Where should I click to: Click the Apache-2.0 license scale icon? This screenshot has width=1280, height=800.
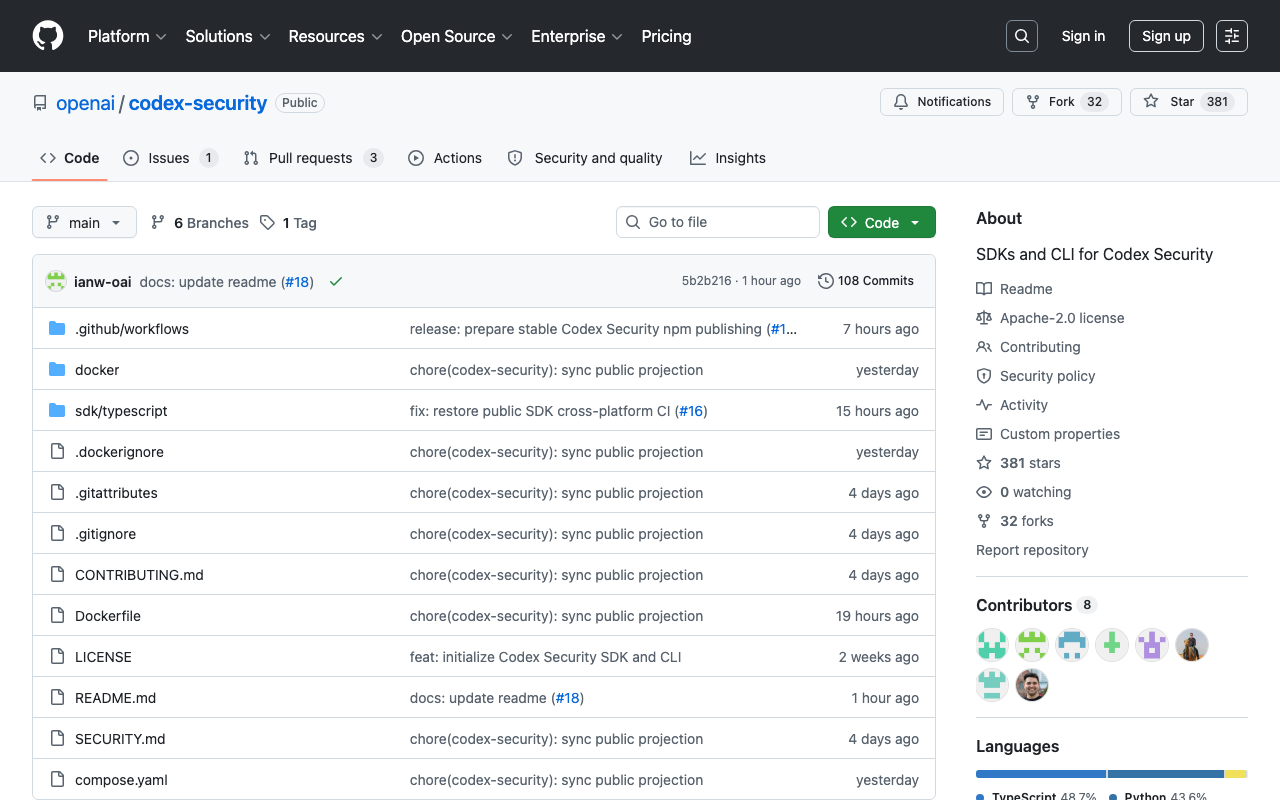point(984,318)
